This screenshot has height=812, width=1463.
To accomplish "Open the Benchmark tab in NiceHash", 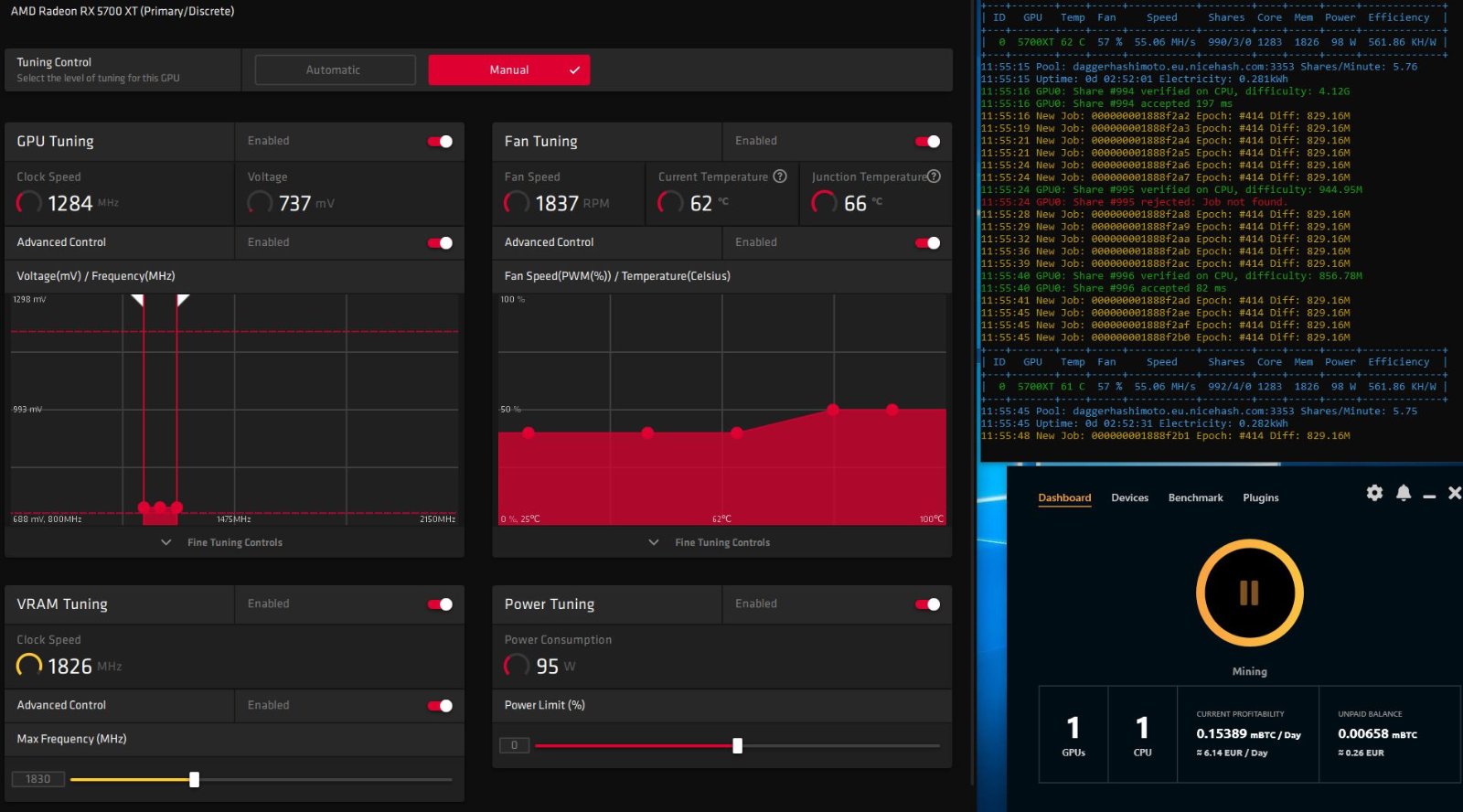I will (x=1195, y=497).
